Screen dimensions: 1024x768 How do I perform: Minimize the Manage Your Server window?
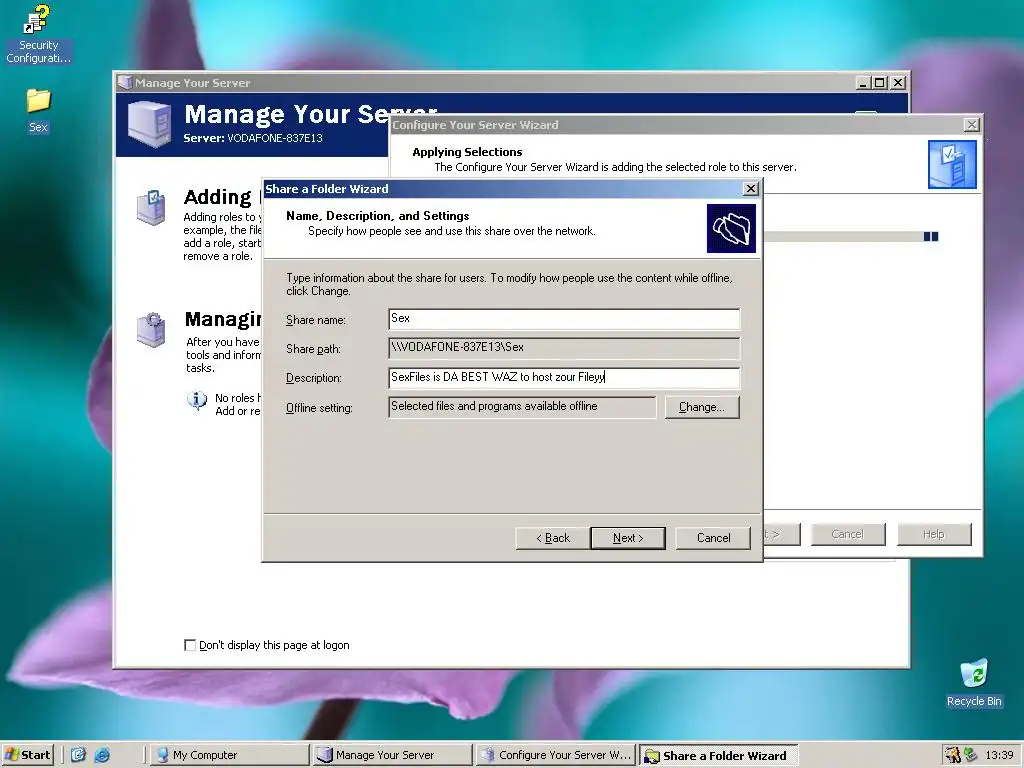click(x=863, y=83)
